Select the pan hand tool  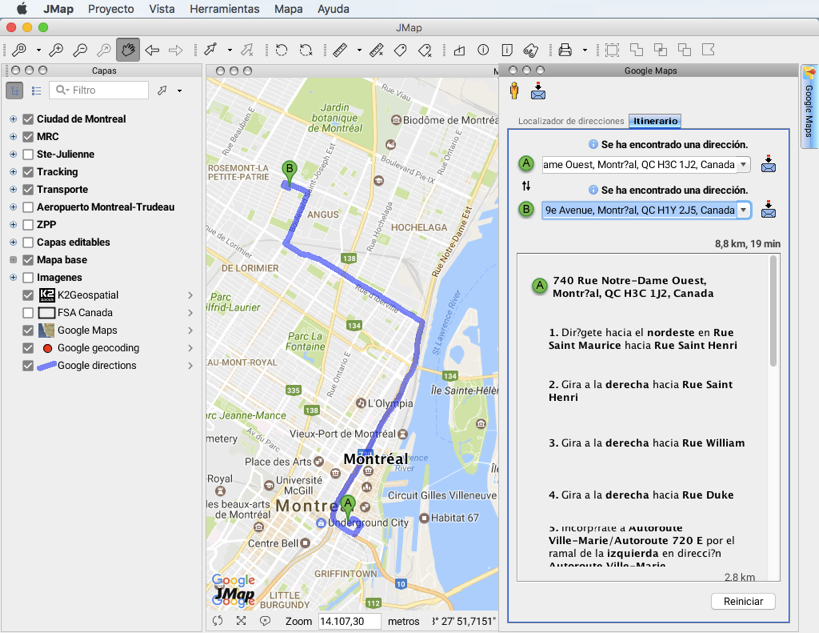[x=128, y=49]
